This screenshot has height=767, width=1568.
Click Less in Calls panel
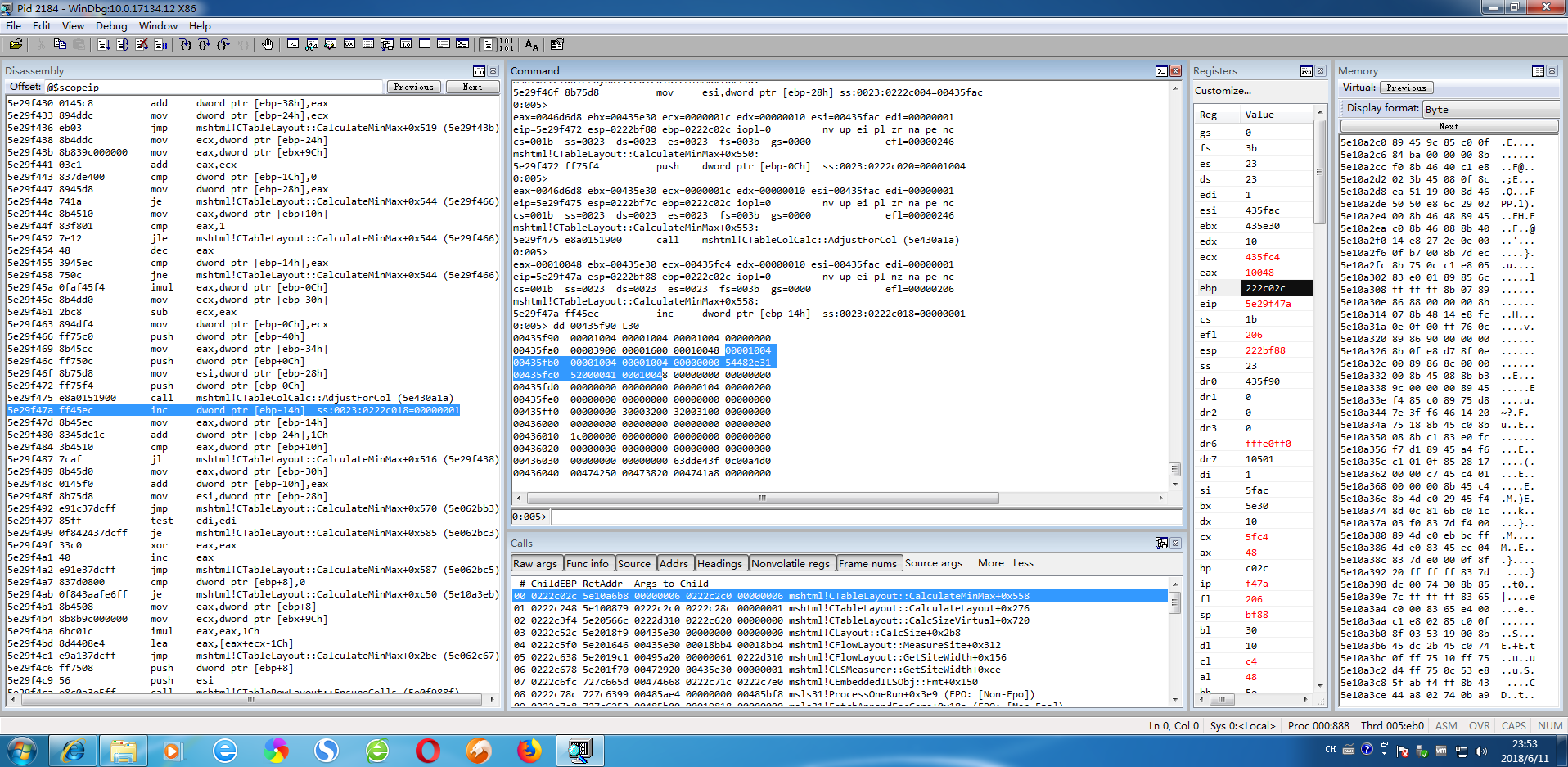pyautogui.click(x=1023, y=563)
